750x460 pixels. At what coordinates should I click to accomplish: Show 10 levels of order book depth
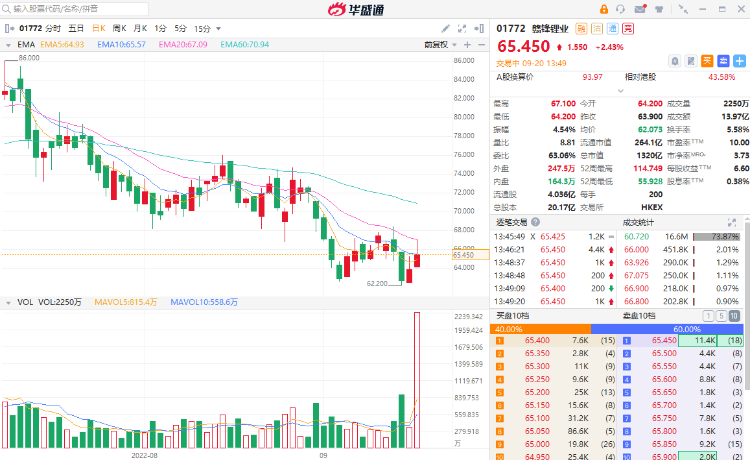pyautogui.click(x=734, y=316)
